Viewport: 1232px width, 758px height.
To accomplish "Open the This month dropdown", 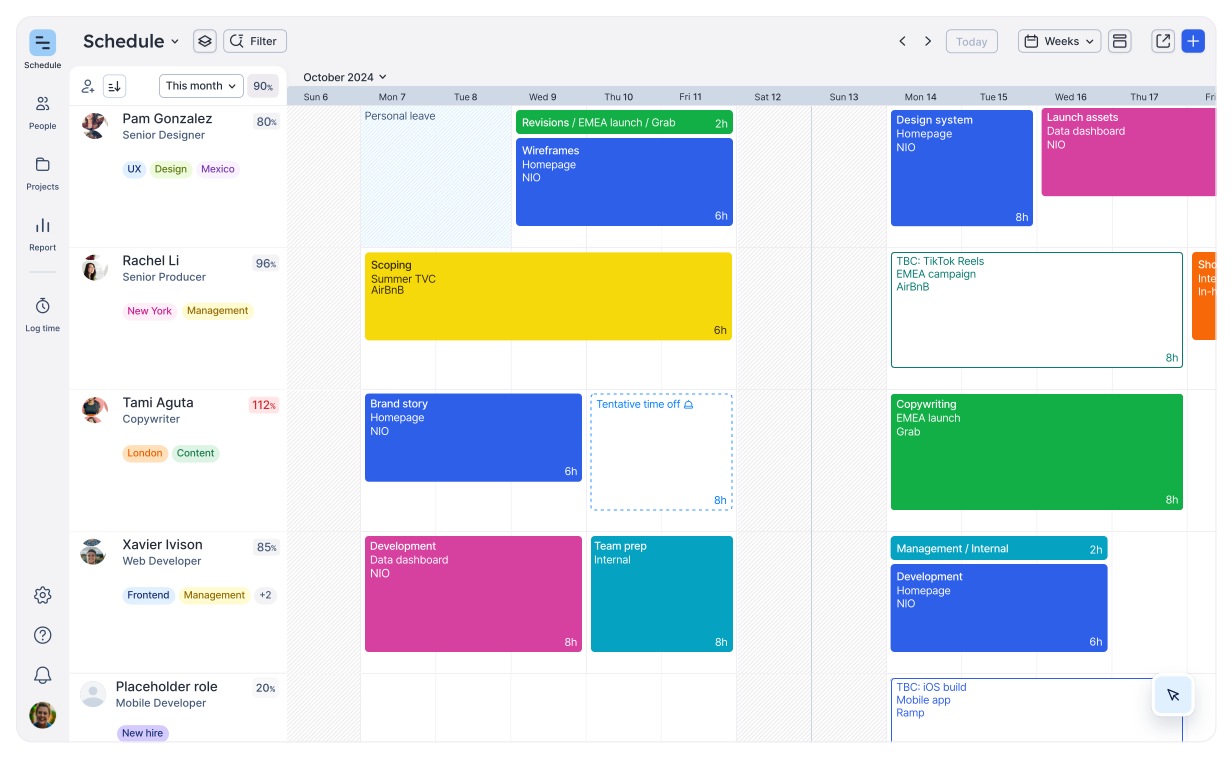I will [x=200, y=86].
